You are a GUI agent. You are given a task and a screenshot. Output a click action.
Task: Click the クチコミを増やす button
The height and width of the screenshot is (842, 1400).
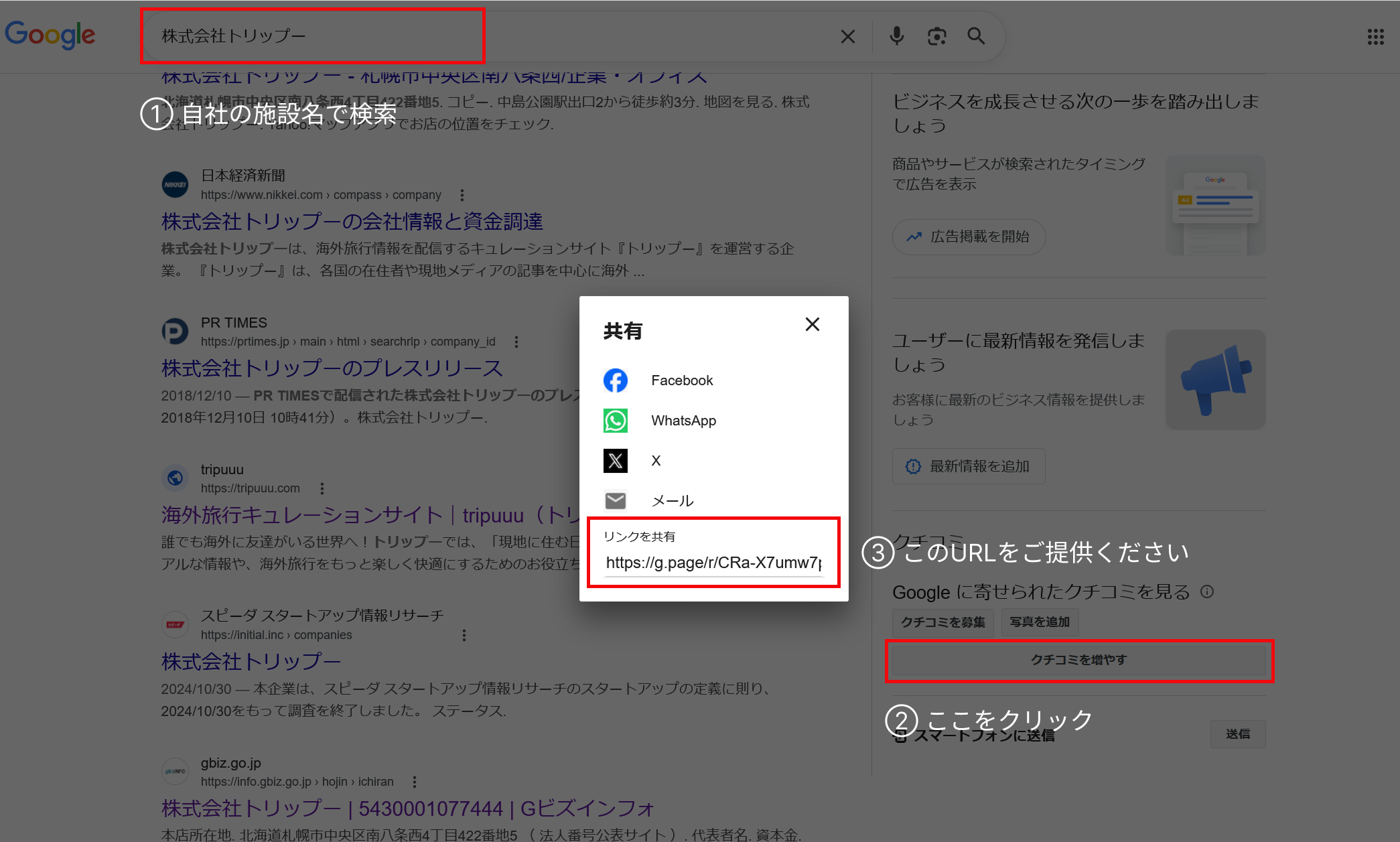click(x=1078, y=660)
